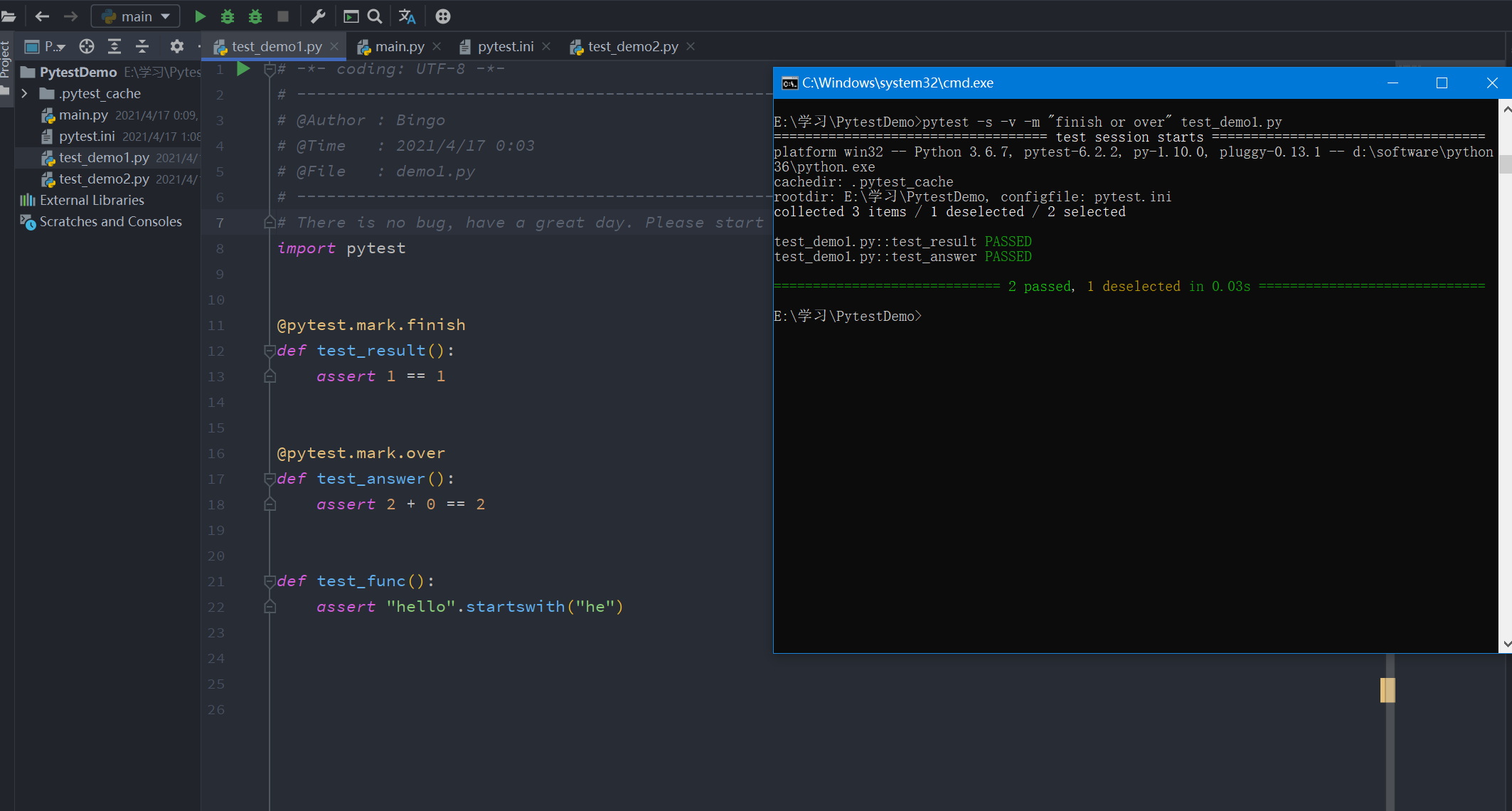Run the main configuration with green play button
The width and height of the screenshot is (1512, 811).
[200, 16]
